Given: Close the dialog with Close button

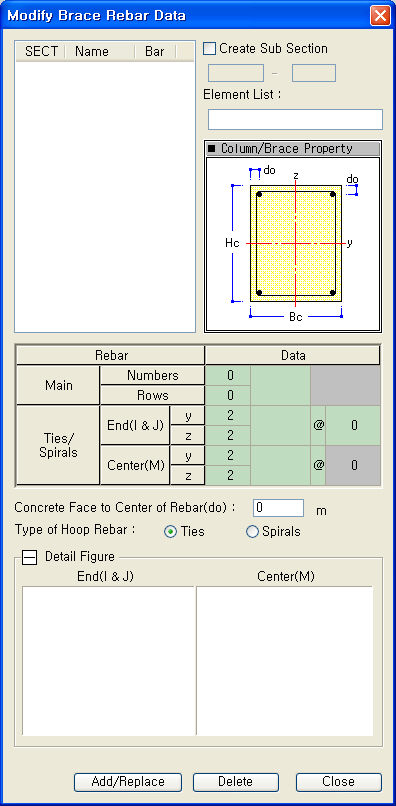Looking at the screenshot, I should tap(338, 782).
